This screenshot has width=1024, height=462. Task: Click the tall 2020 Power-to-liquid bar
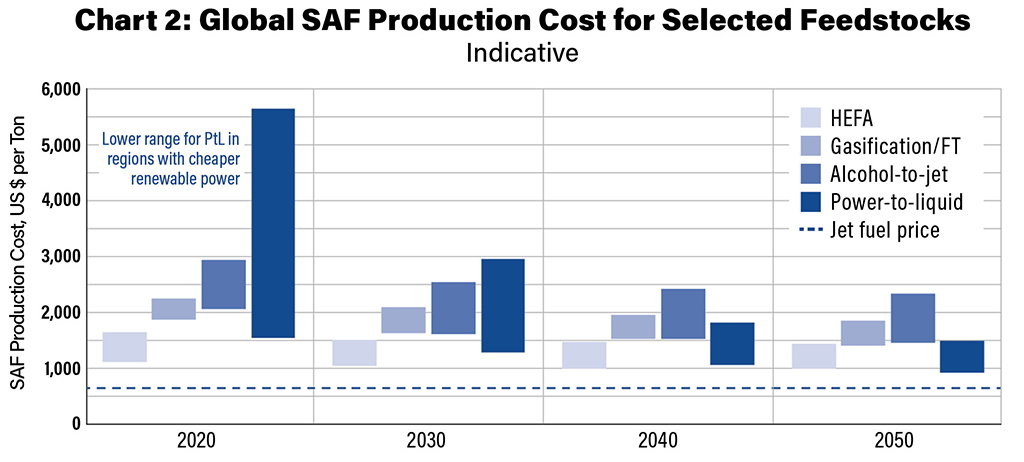[272, 223]
